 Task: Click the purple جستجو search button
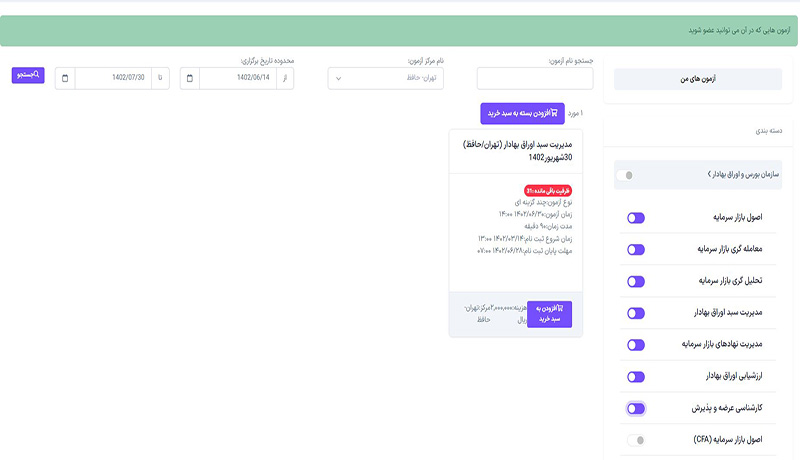click(x=28, y=75)
